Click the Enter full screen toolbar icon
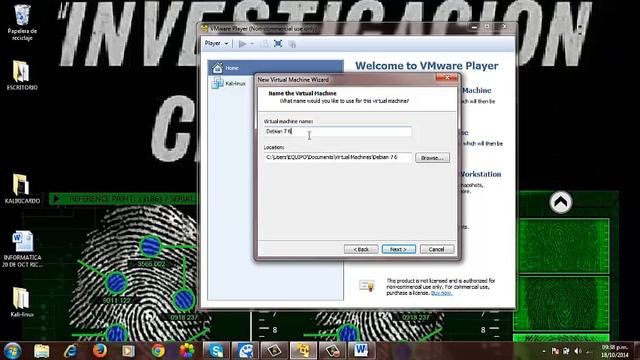Screen dimensions: 640x360 coord(278,44)
